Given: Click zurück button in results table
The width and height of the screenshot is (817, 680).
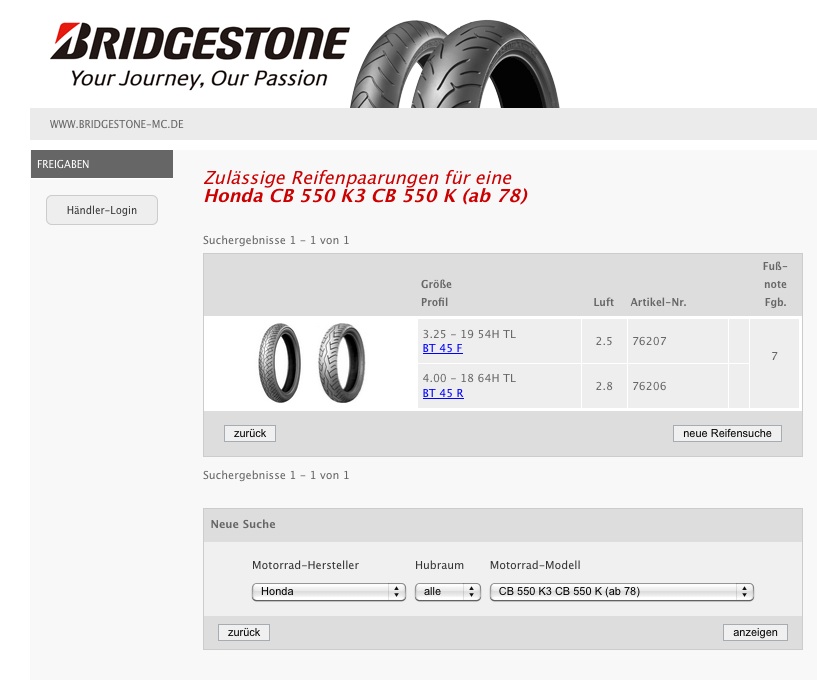Looking at the screenshot, I should [250, 434].
